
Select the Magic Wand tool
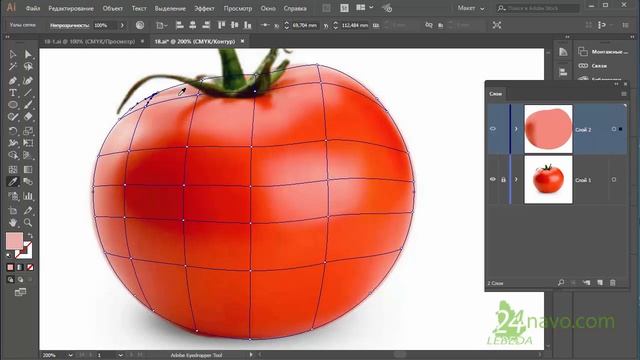point(13,67)
